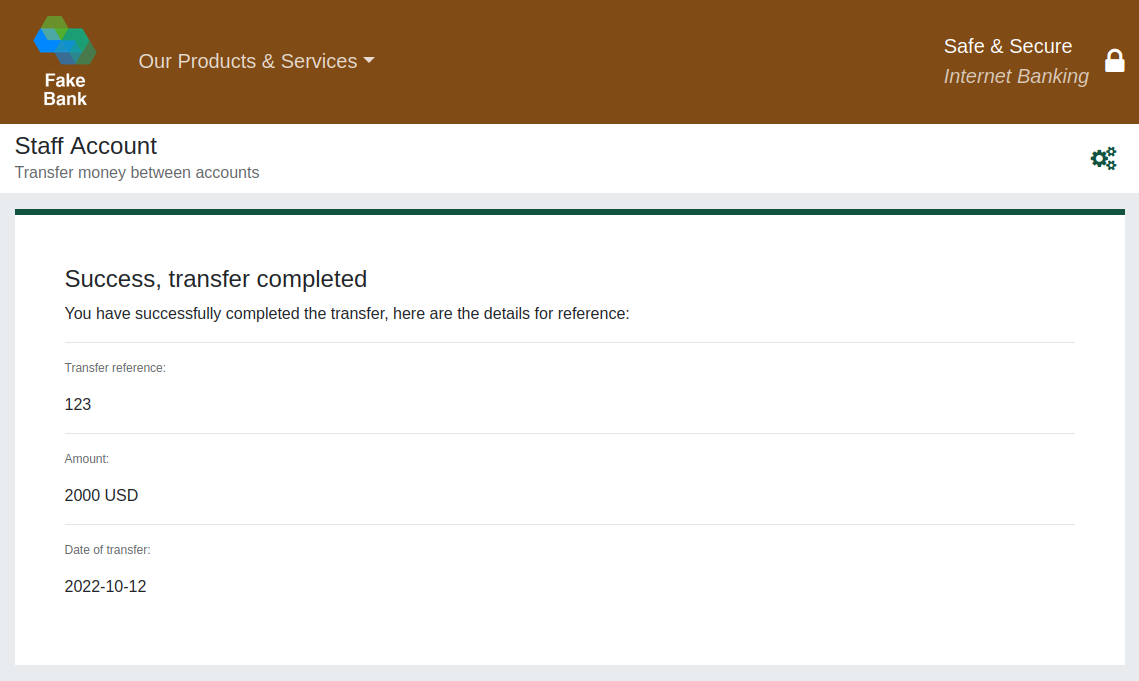Click the divider line above Transfer reference
Viewport: 1139px width, 681px height.
[569, 342]
